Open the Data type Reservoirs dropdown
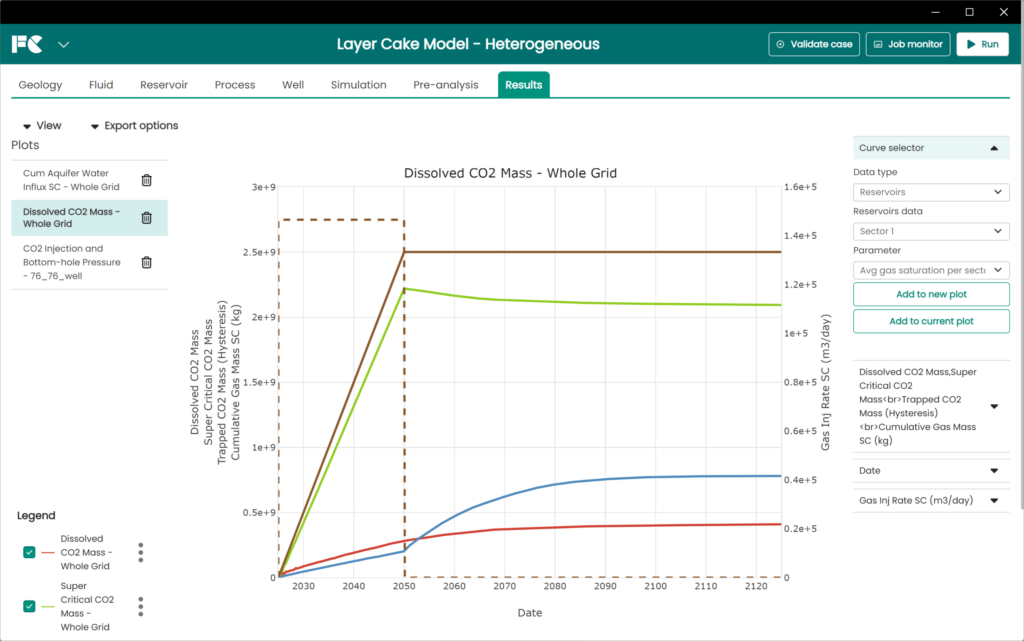Screen dimensions: 1024x641 pos(931,192)
